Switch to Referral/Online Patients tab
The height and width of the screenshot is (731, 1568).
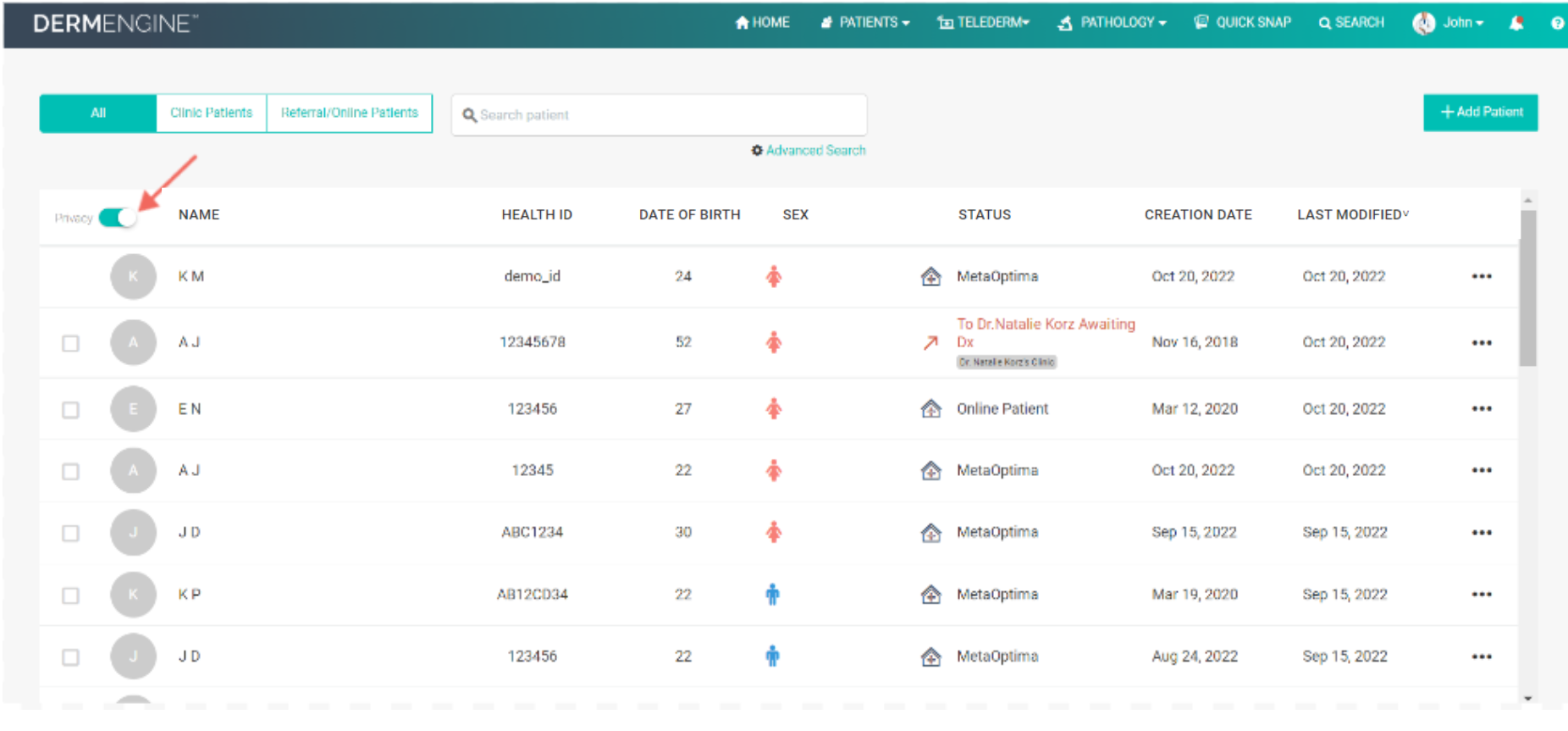pyautogui.click(x=349, y=114)
